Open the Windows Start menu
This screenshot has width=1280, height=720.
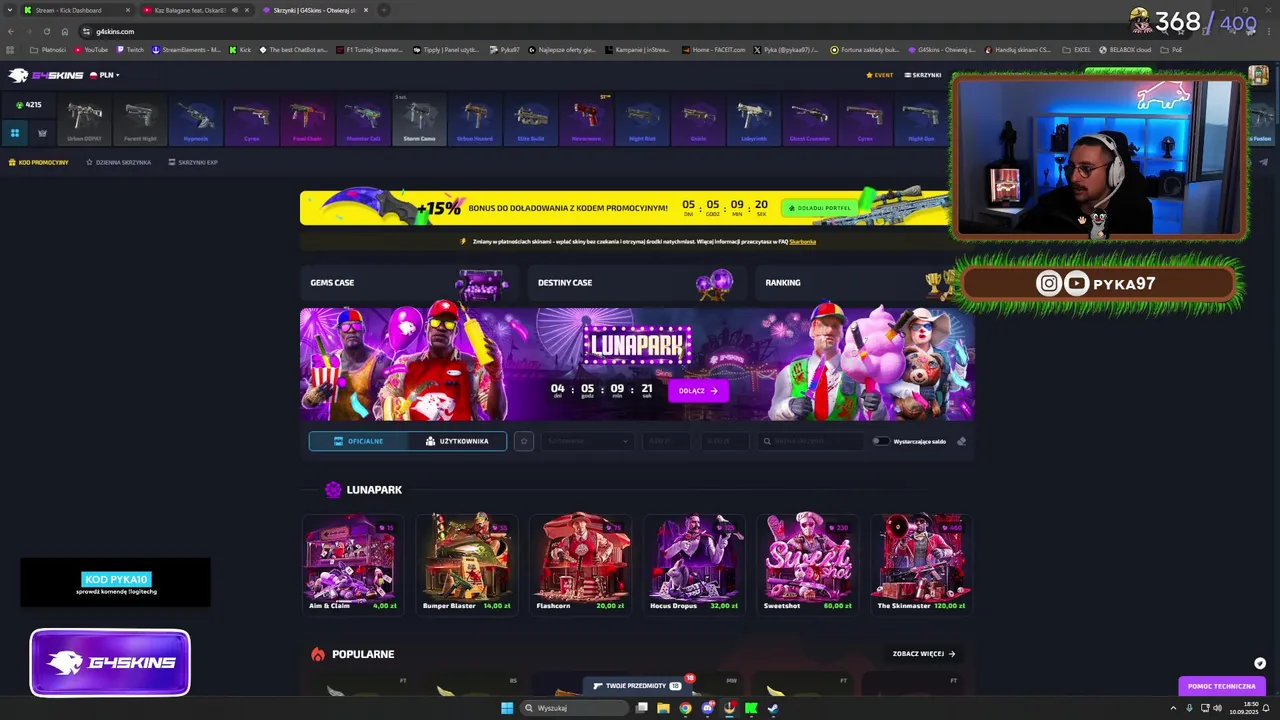click(507, 708)
